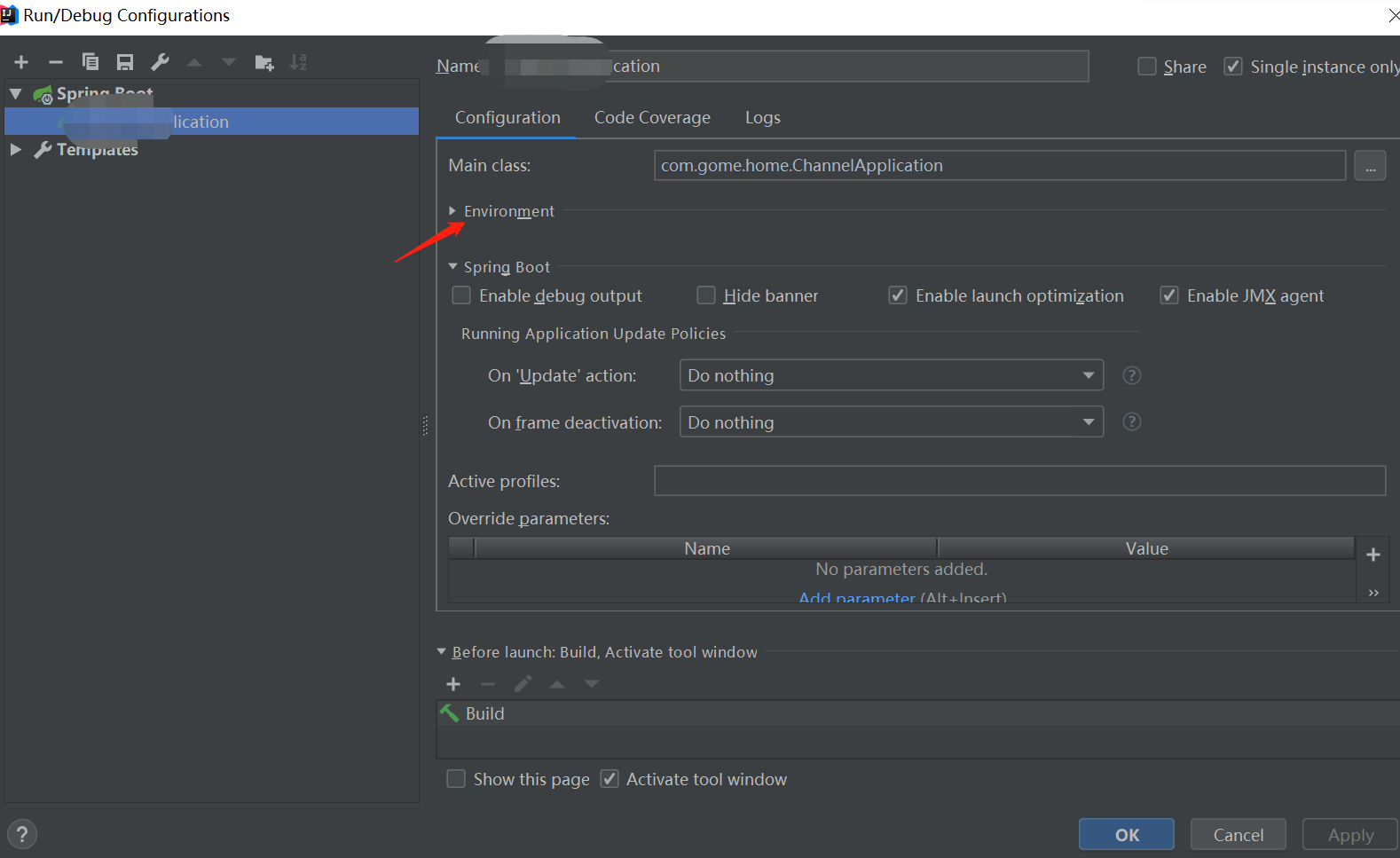Move before launch task down
The height and width of the screenshot is (858, 1400).
coord(592,684)
